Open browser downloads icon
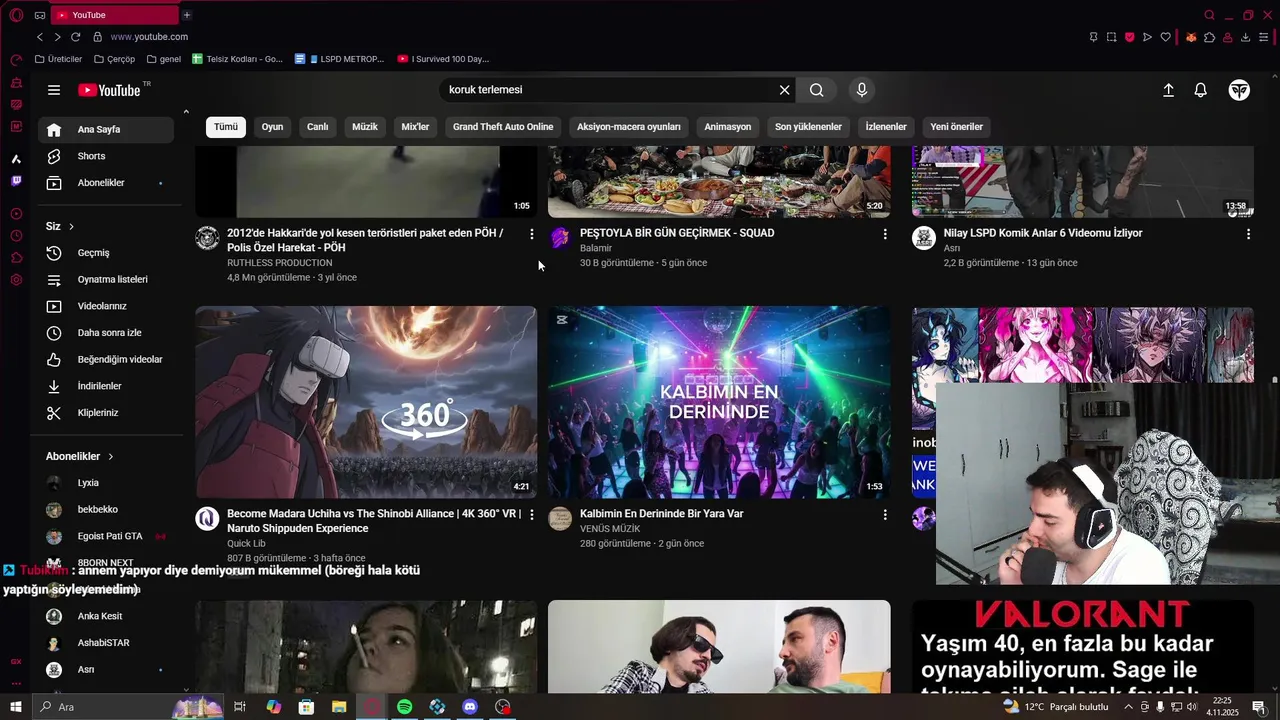Image resolution: width=1280 pixels, height=720 pixels. click(1245, 37)
